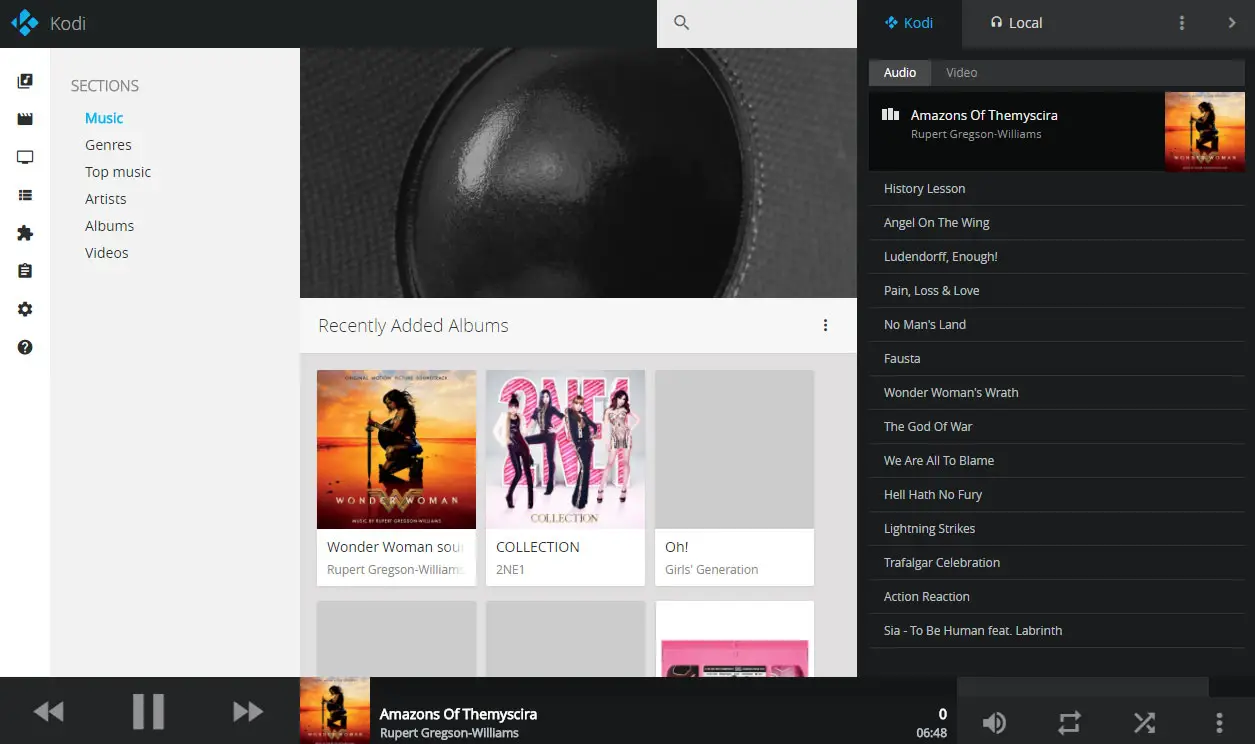
Task: Open the Add-ons puzzle piece icon
Action: (x=25, y=233)
